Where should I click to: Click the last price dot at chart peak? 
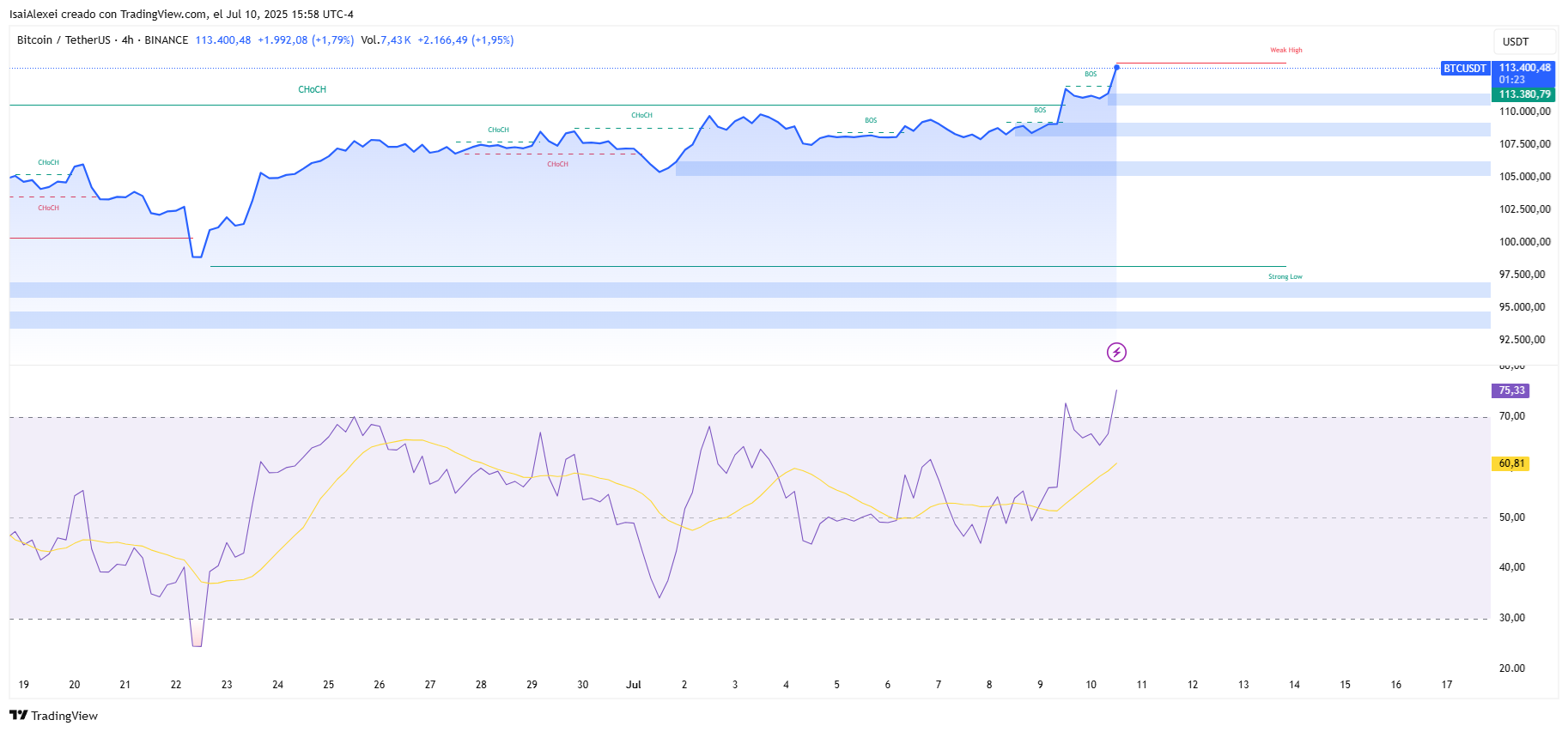click(x=1116, y=67)
